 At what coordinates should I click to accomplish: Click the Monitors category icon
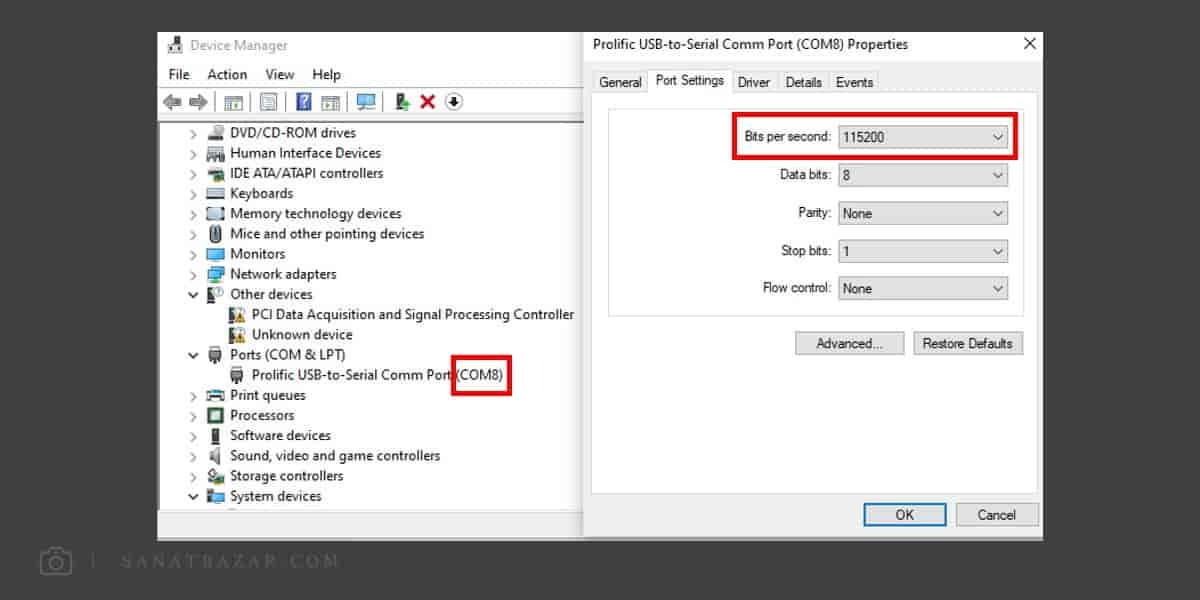pos(215,254)
